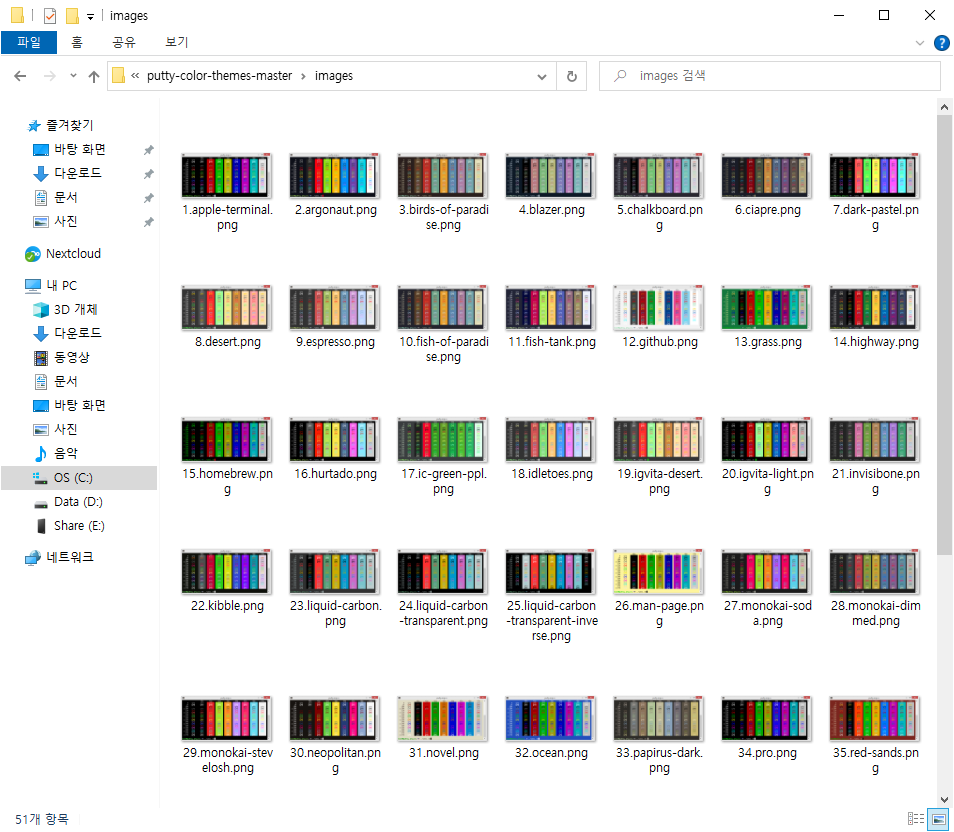Click the 18.idletoes.png file name
The height and width of the screenshot is (832, 954).
pos(551,474)
